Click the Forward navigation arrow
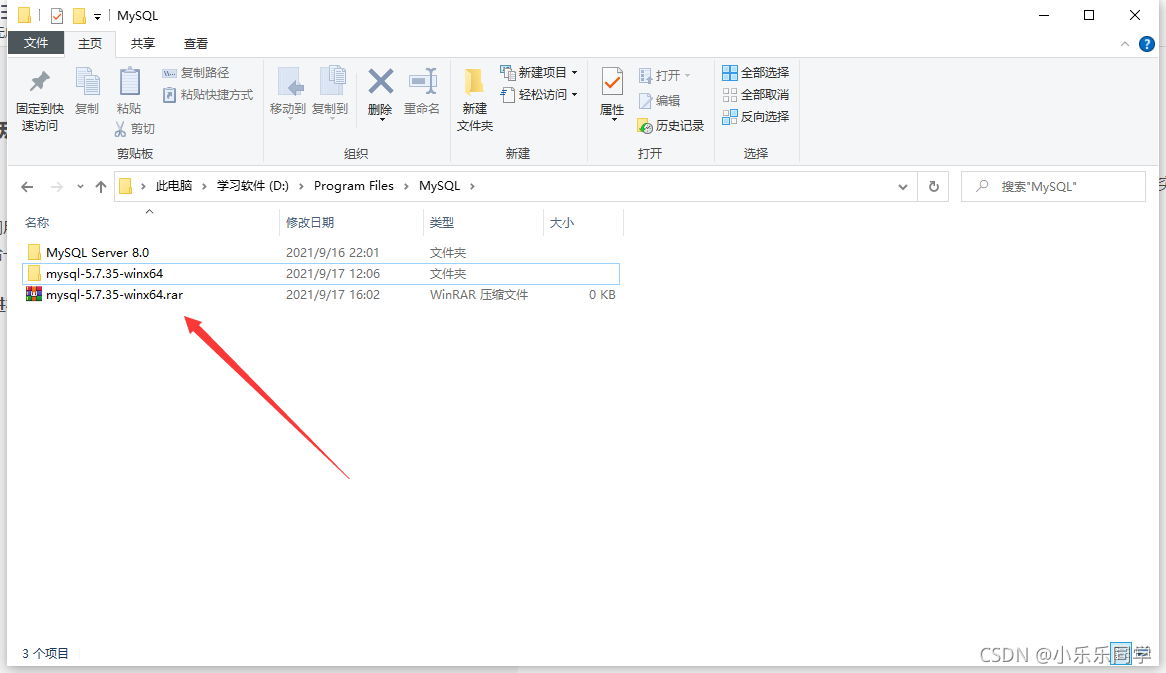This screenshot has width=1166, height=673. pos(57,187)
